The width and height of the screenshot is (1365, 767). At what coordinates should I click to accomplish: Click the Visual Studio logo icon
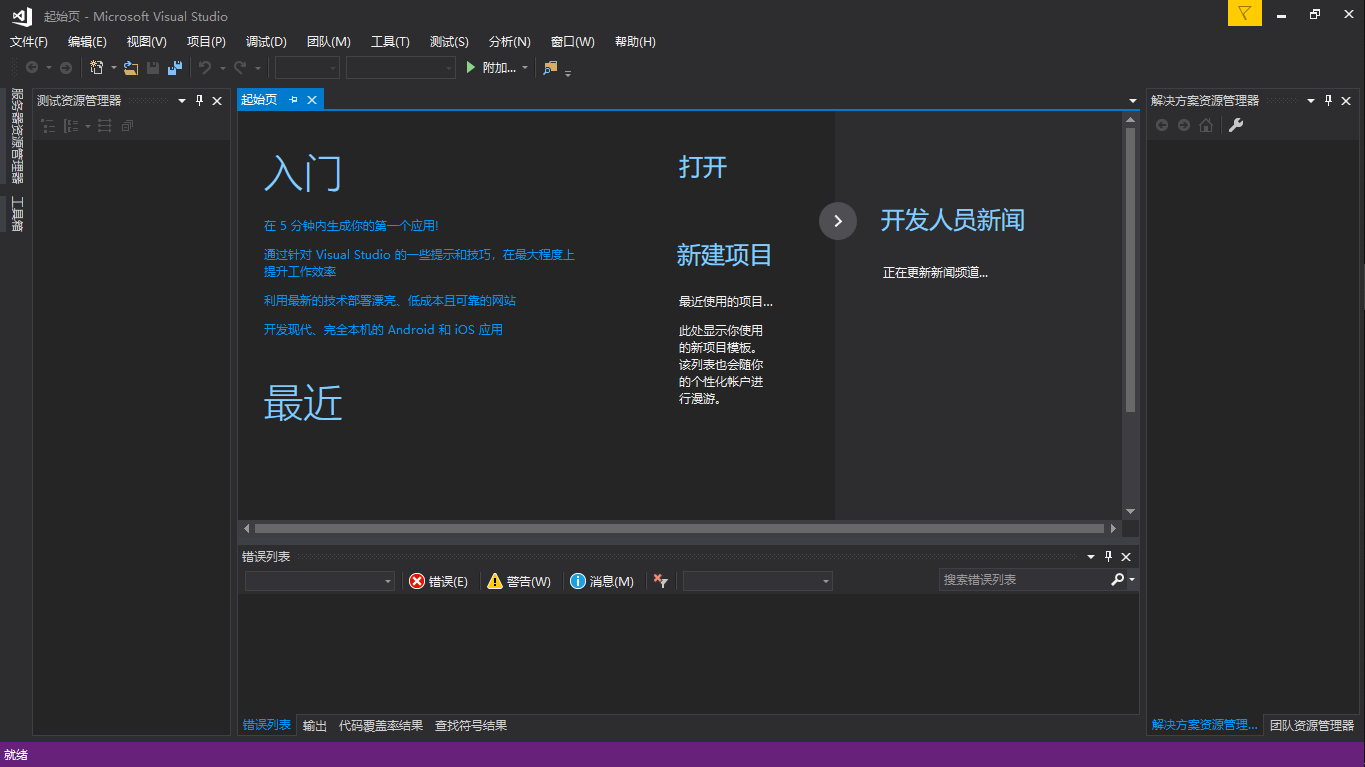coord(21,16)
